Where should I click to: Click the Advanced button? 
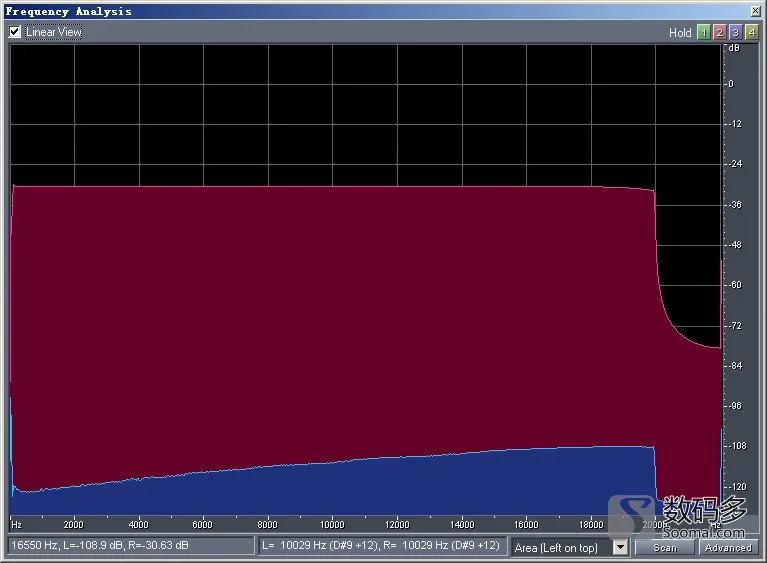[728, 548]
